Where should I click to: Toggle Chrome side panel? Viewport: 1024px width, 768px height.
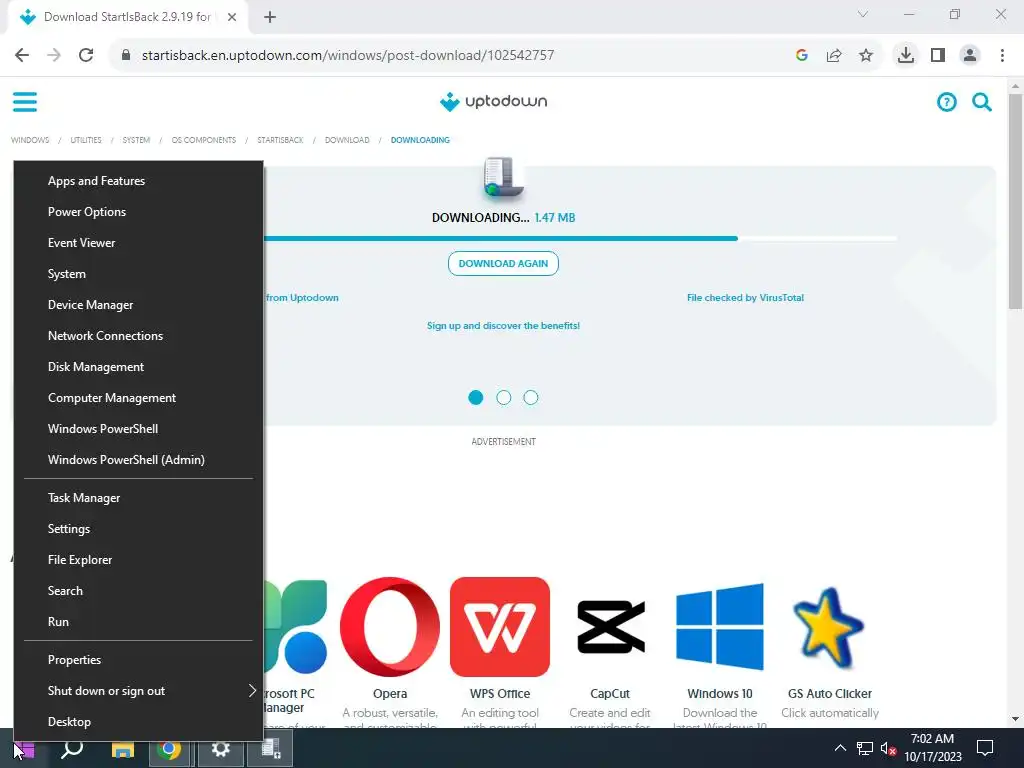coord(938,55)
